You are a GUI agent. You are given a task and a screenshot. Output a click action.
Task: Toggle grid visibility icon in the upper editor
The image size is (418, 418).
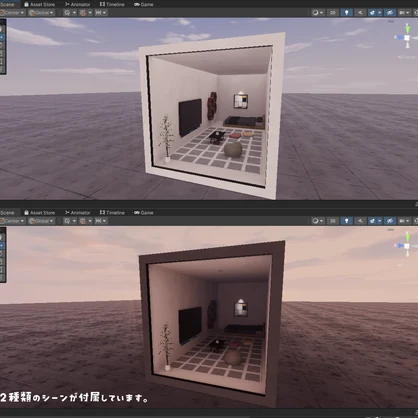click(67, 13)
